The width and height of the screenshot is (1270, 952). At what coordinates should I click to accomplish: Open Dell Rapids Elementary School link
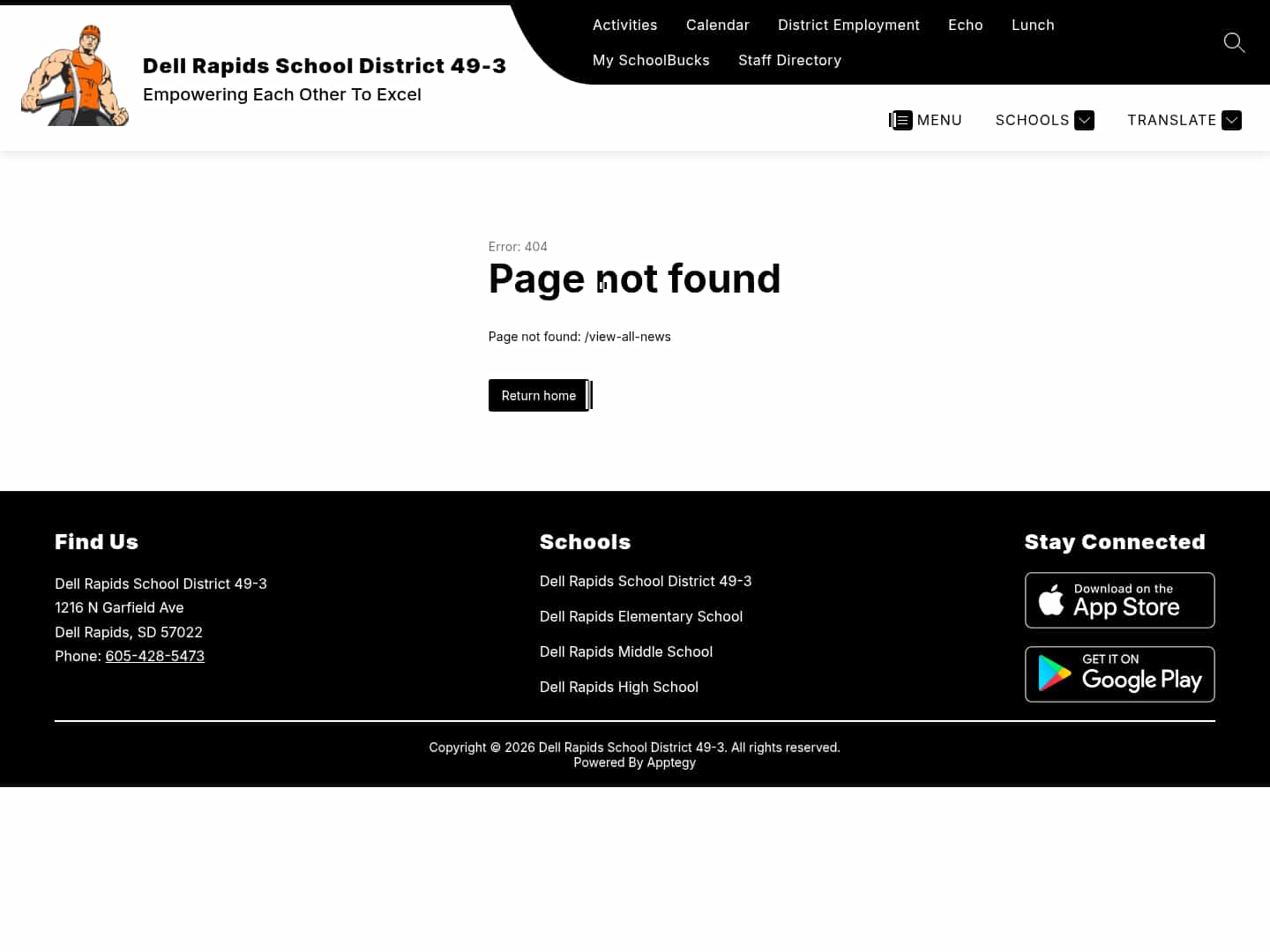(641, 616)
